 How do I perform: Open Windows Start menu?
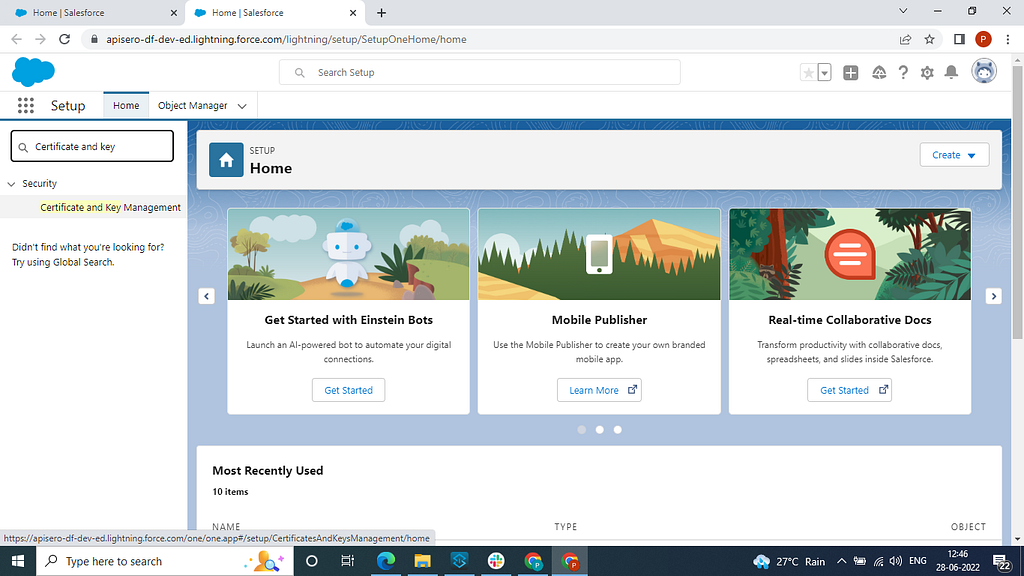tap(18, 561)
